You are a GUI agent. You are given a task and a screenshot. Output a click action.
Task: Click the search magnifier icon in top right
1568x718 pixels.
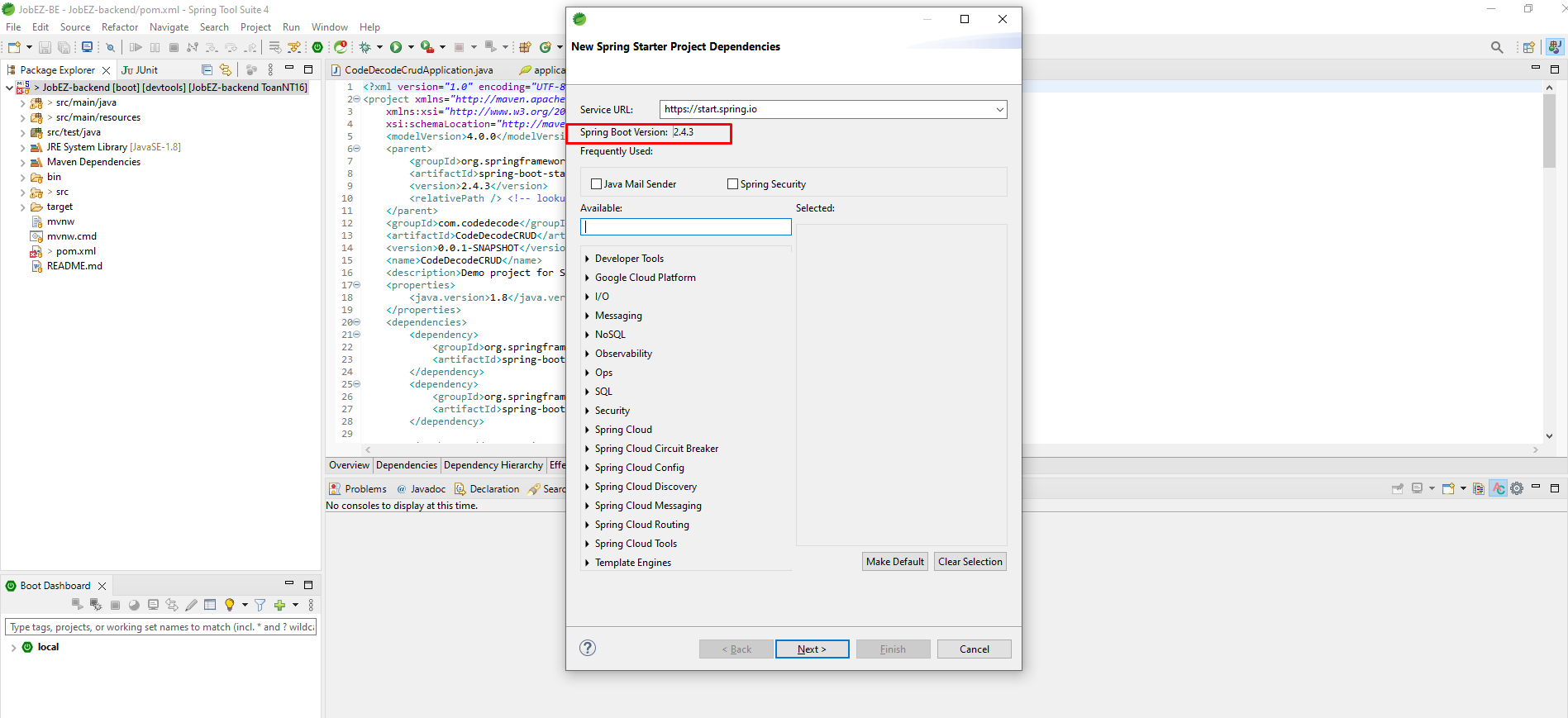[1497, 47]
